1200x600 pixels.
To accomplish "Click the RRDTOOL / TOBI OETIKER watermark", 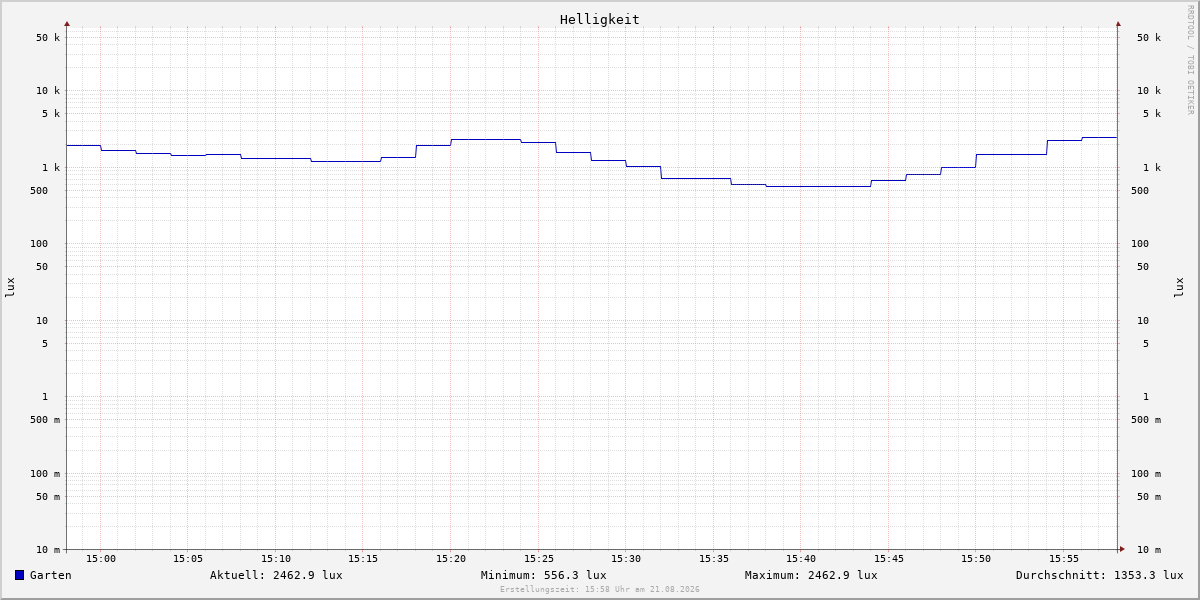I will (x=1190, y=59).
